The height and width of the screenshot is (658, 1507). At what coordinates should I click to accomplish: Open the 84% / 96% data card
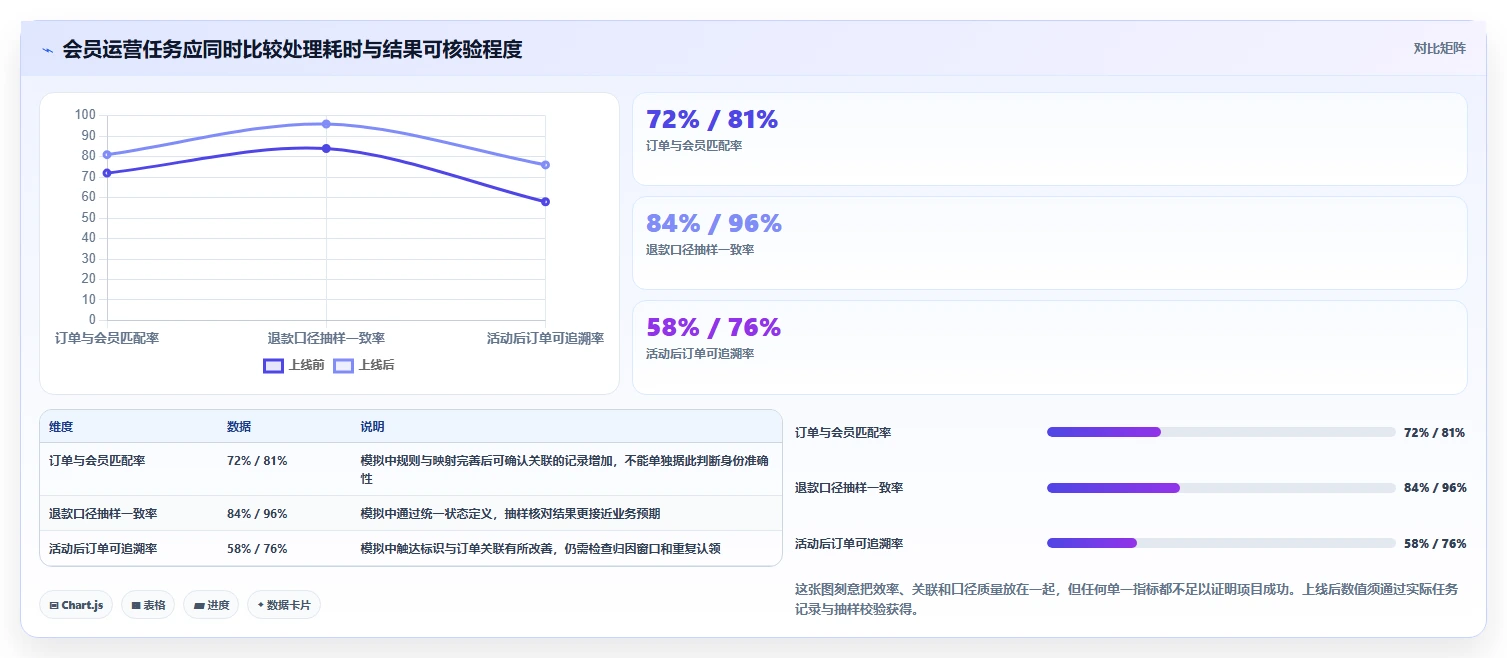click(1050, 243)
